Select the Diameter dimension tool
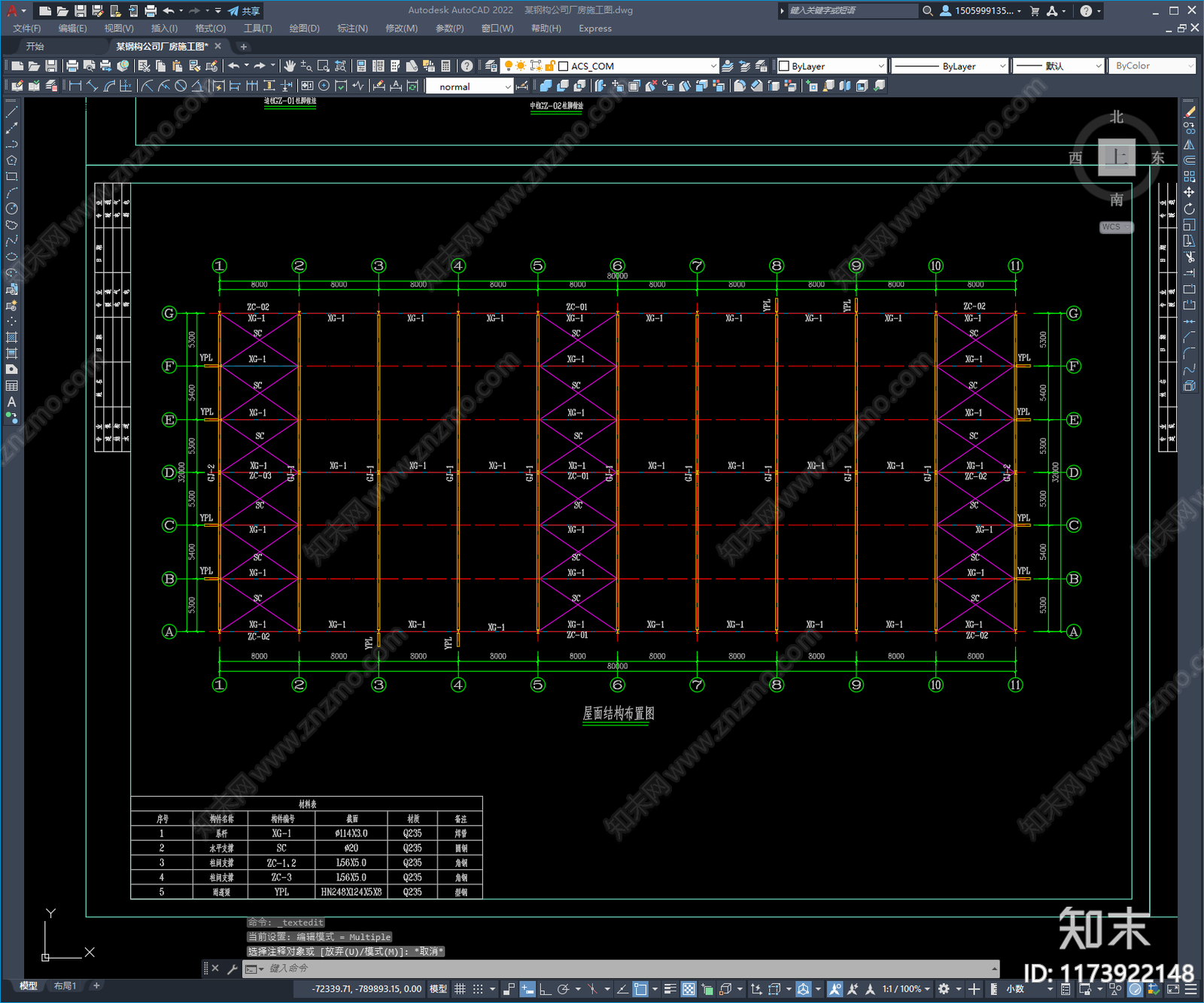This screenshot has height=1003, width=1204. (x=181, y=86)
